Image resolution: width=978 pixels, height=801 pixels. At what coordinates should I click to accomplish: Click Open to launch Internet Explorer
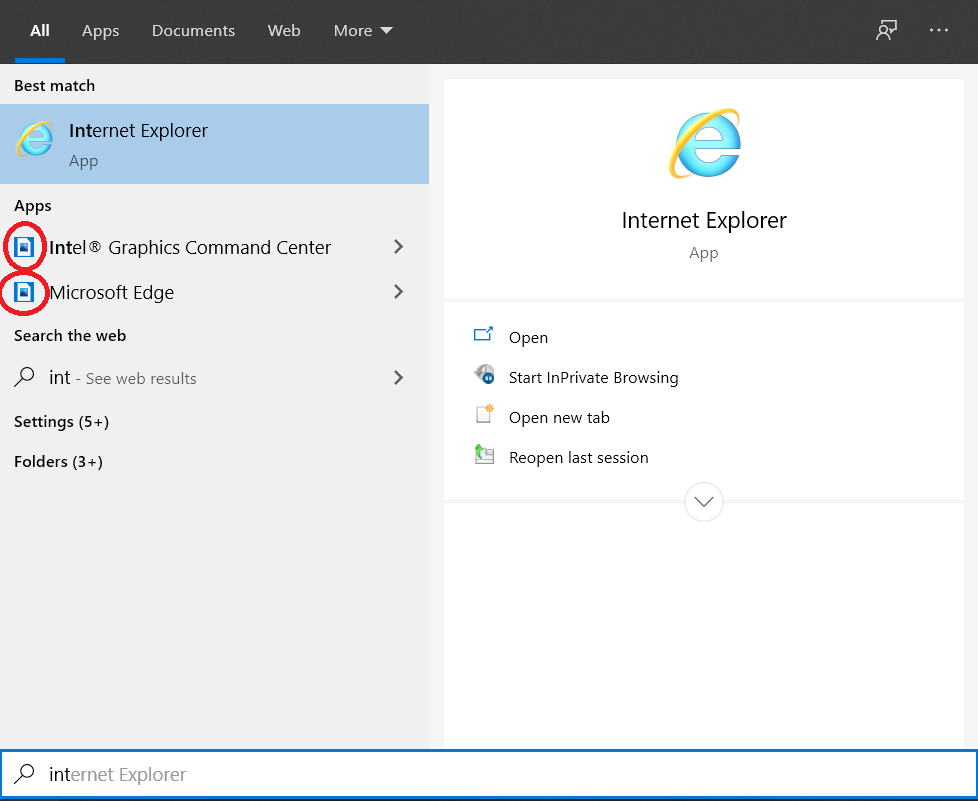click(x=528, y=337)
